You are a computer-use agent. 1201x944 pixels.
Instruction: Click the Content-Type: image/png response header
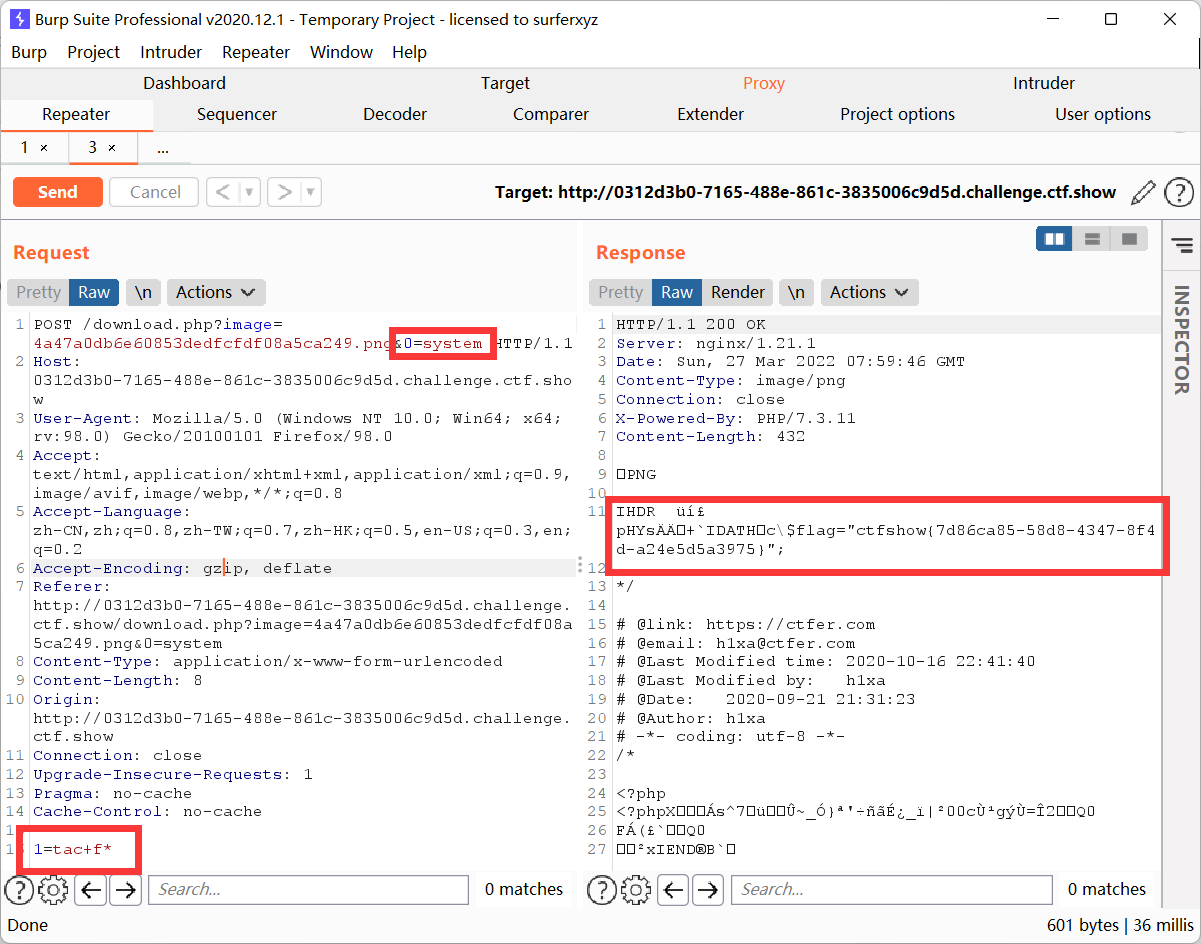731,380
